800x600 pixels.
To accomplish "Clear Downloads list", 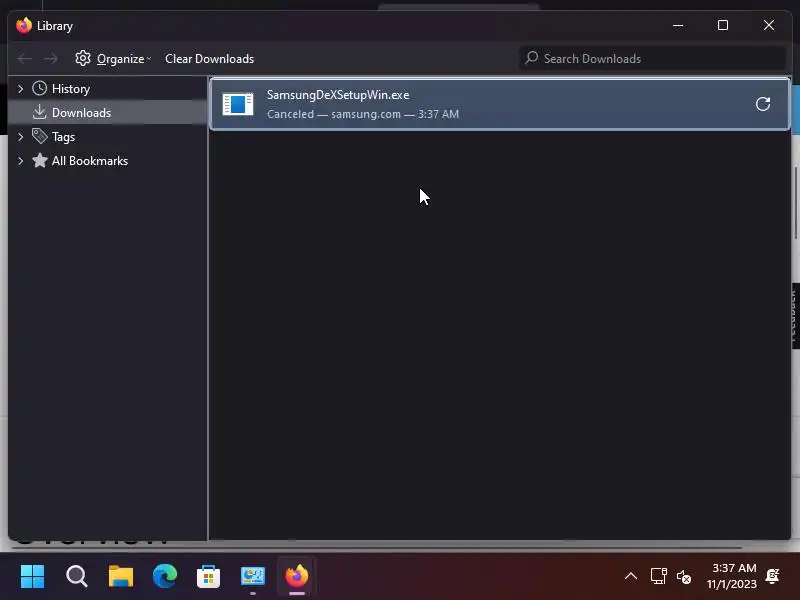I will coord(209,59).
